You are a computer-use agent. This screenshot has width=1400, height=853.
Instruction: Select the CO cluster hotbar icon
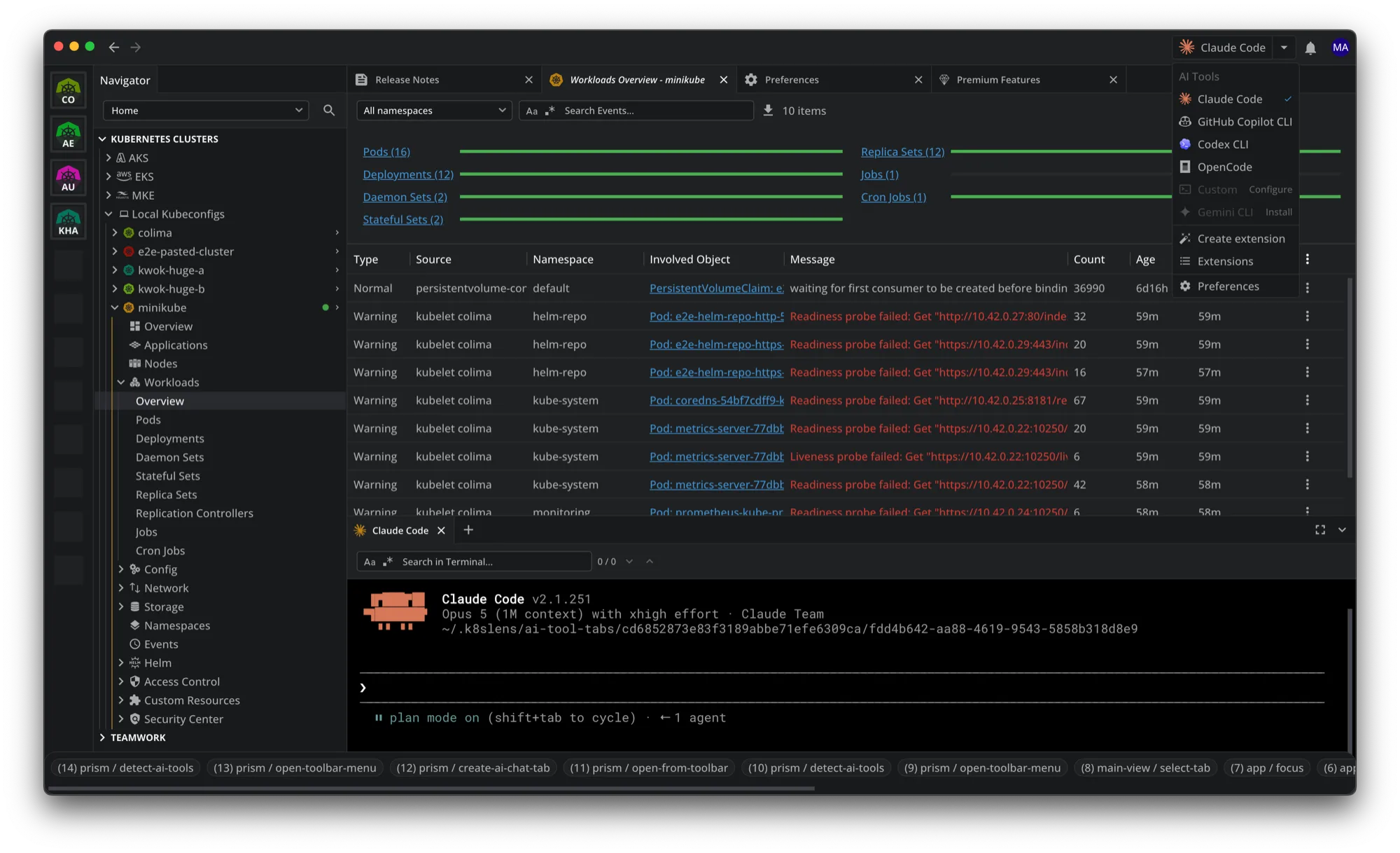[68, 91]
